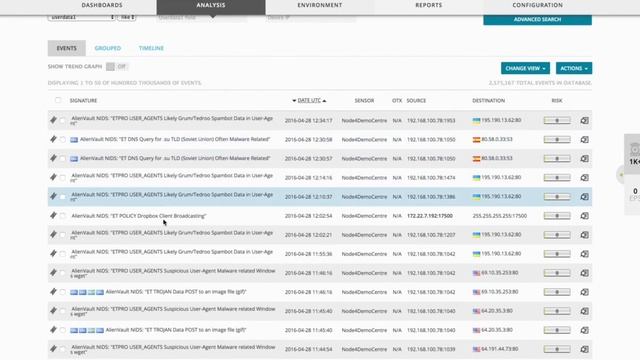This screenshot has height=360, width=640.
Task: Click lightning icon on 11:55:36 Spambot row
Action: pyautogui.click(x=53, y=253)
